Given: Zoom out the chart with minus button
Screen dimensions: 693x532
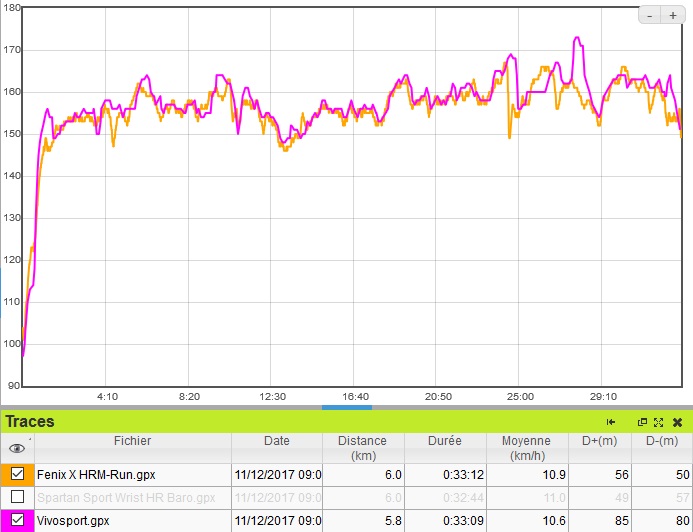Looking at the screenshot, I should (650, 16).
